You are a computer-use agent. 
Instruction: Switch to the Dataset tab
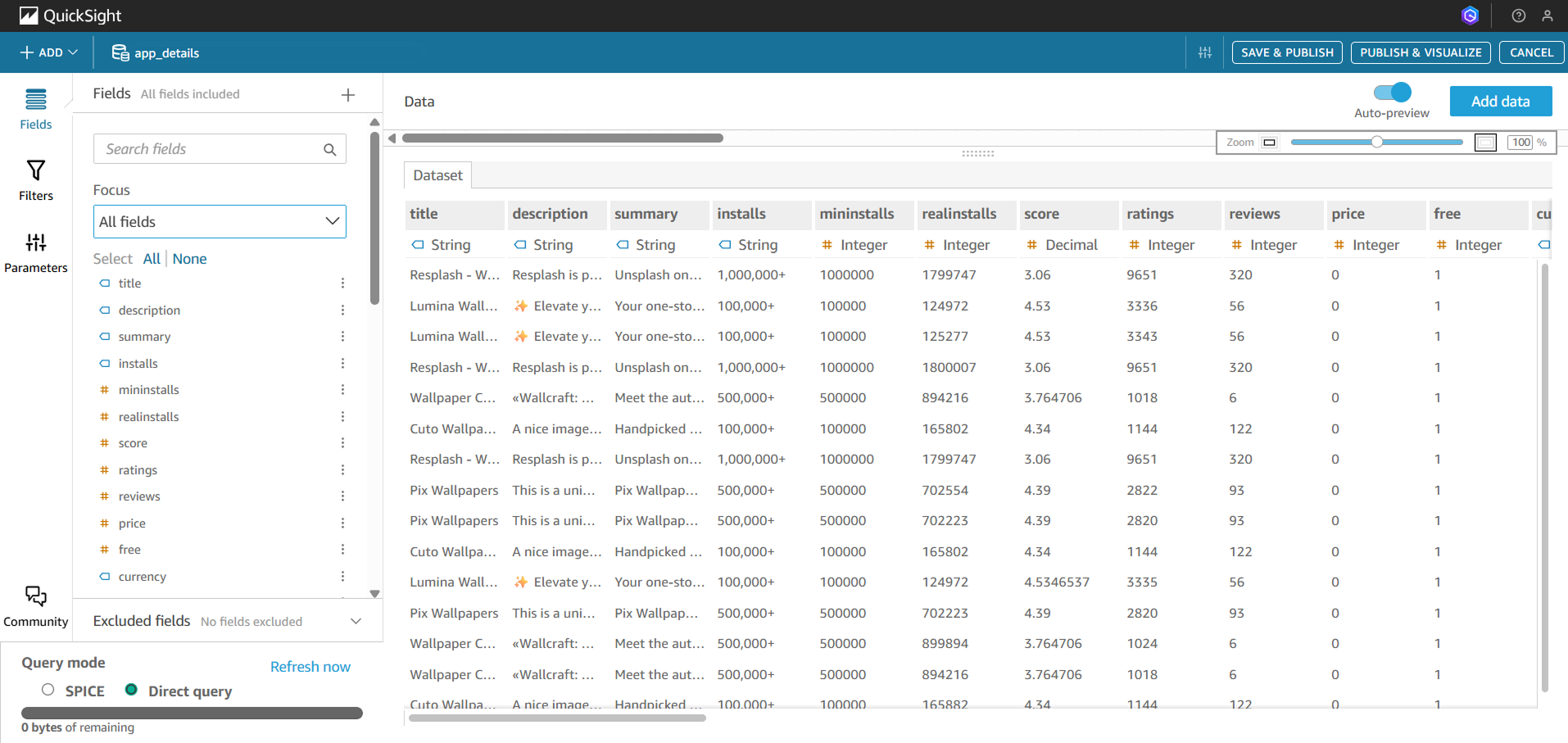pyautogui.click(x=437, y=175)
